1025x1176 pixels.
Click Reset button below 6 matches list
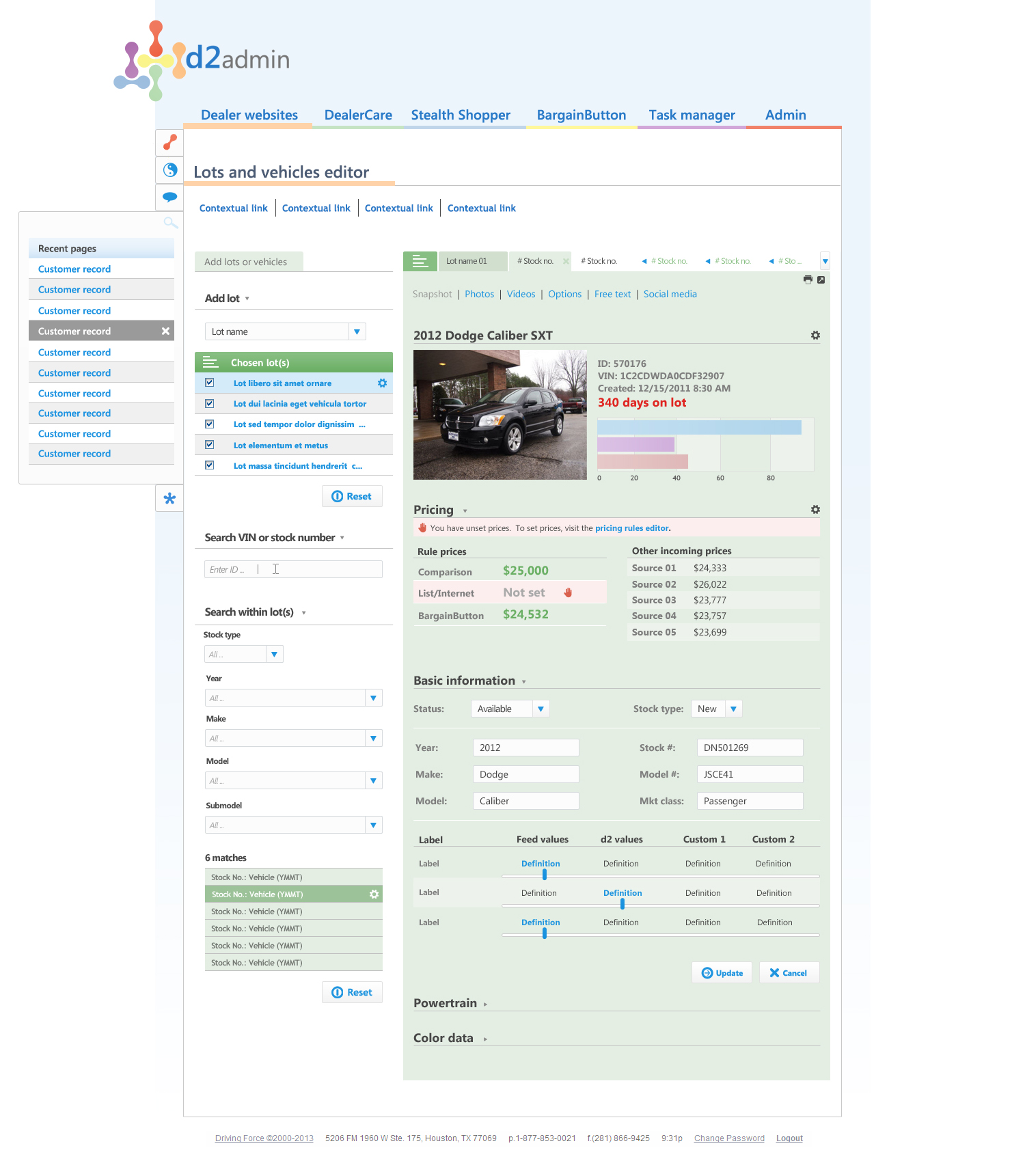point(352,992)
